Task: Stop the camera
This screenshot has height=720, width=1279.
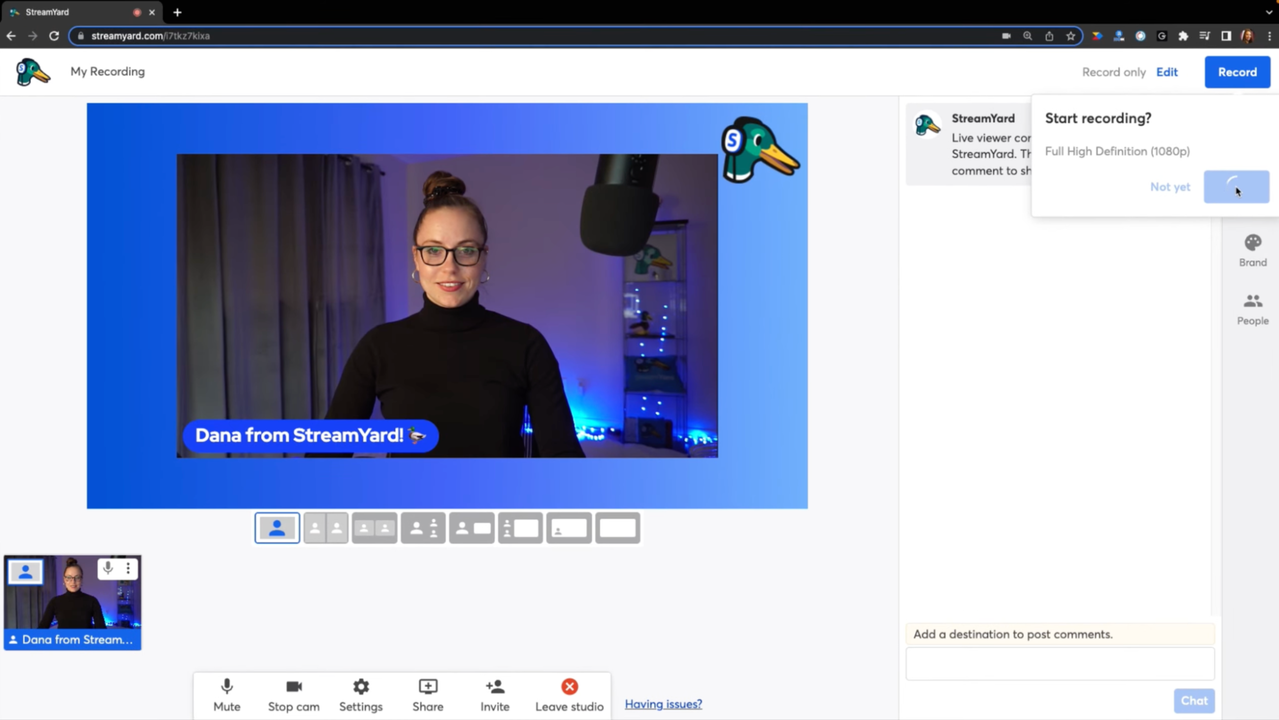Action: pos(294,694)
